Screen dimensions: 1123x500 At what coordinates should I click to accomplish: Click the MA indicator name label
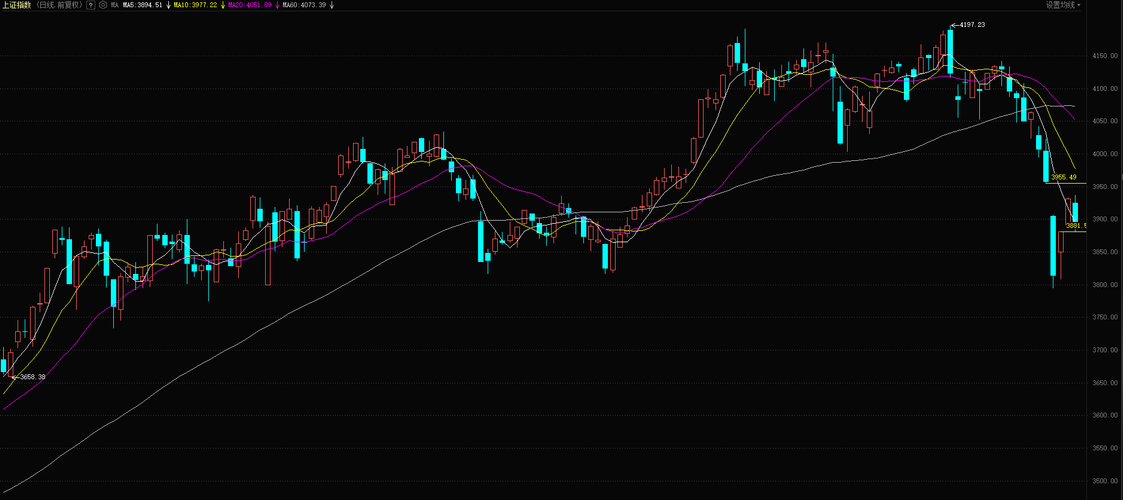pos(115,5)
